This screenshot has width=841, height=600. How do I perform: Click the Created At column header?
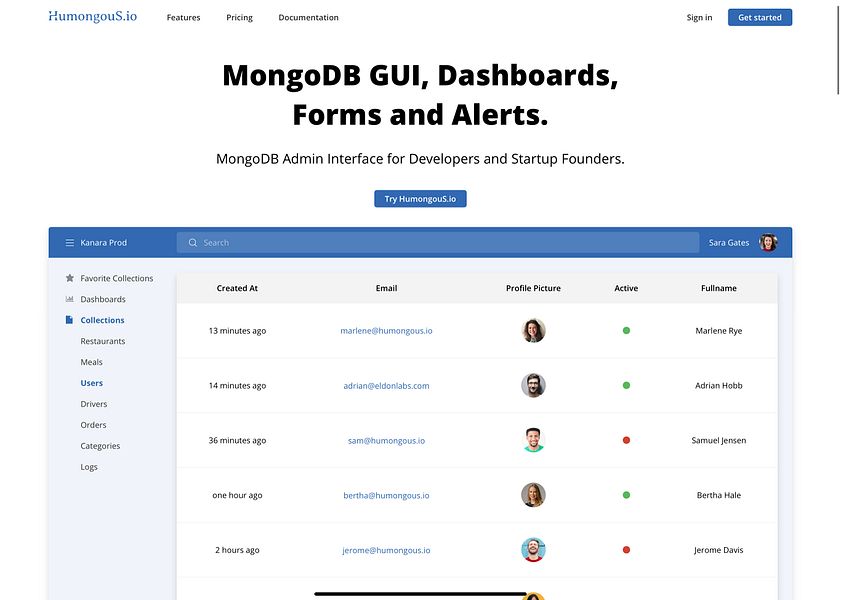click(x=237, y=288)
